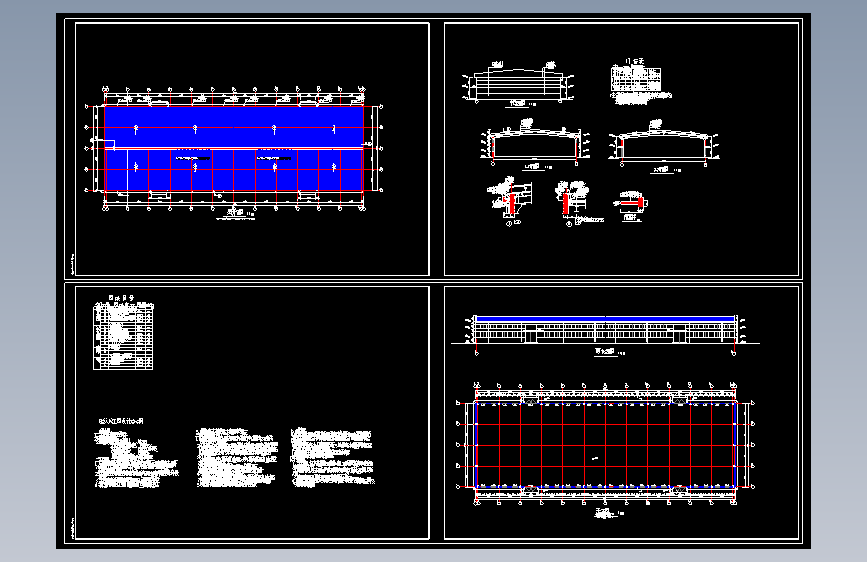Select the rightmost design notes text block
867x562 pixels.
(x=333, y=457)
